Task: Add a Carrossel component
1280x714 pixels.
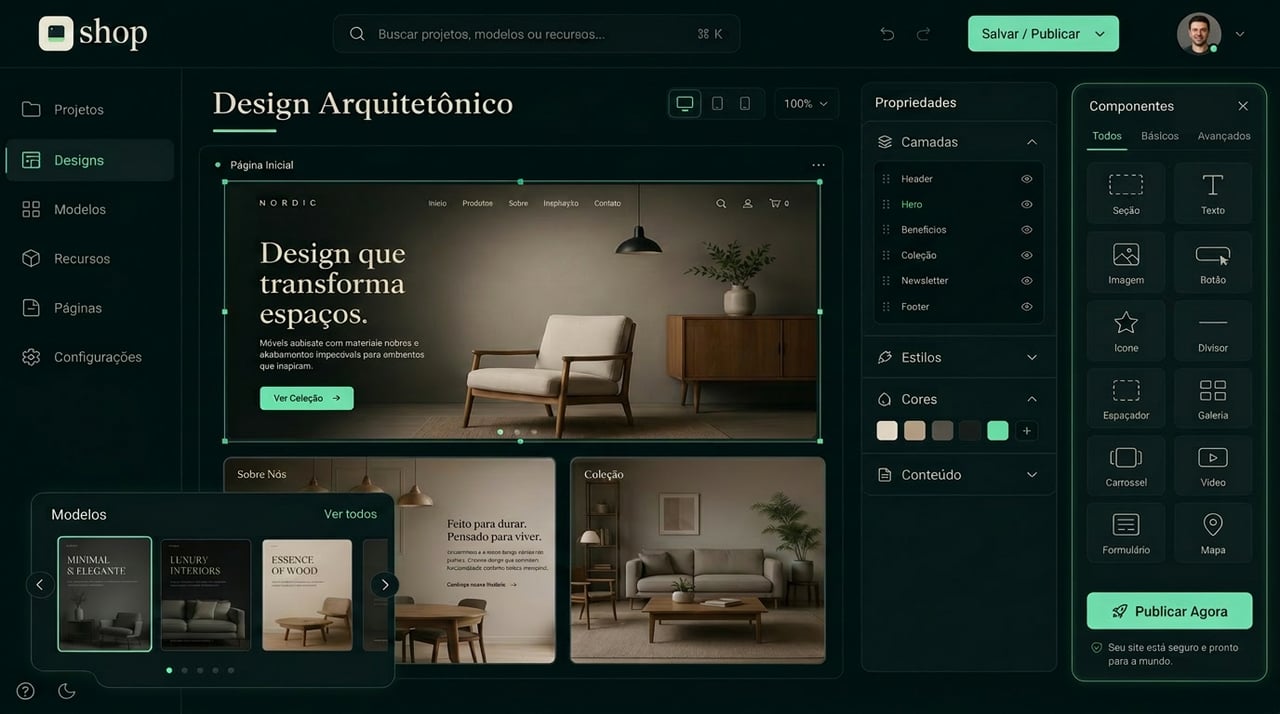Action: 1126,465
